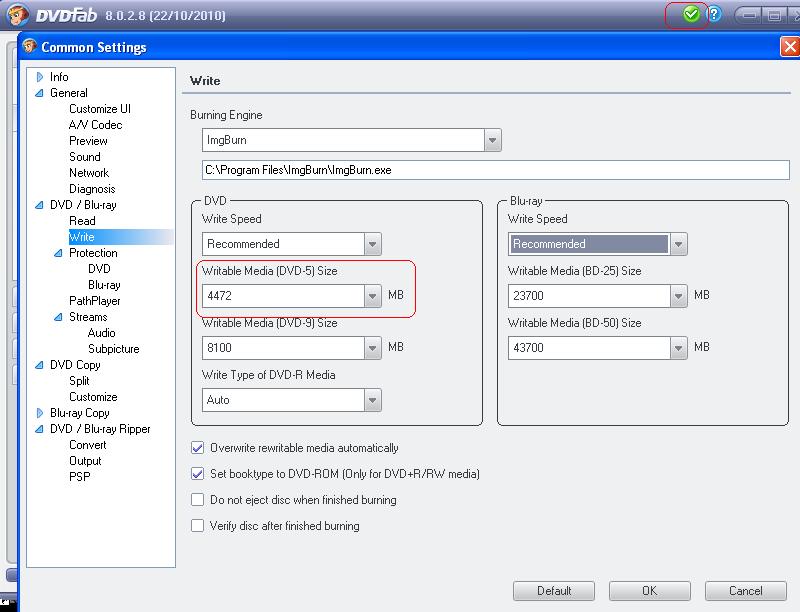The height and width of the screenshot is (612, 800).
Task: Toggle Set booktype to DVD-ROM checkbox
Action: coord(197,474)
